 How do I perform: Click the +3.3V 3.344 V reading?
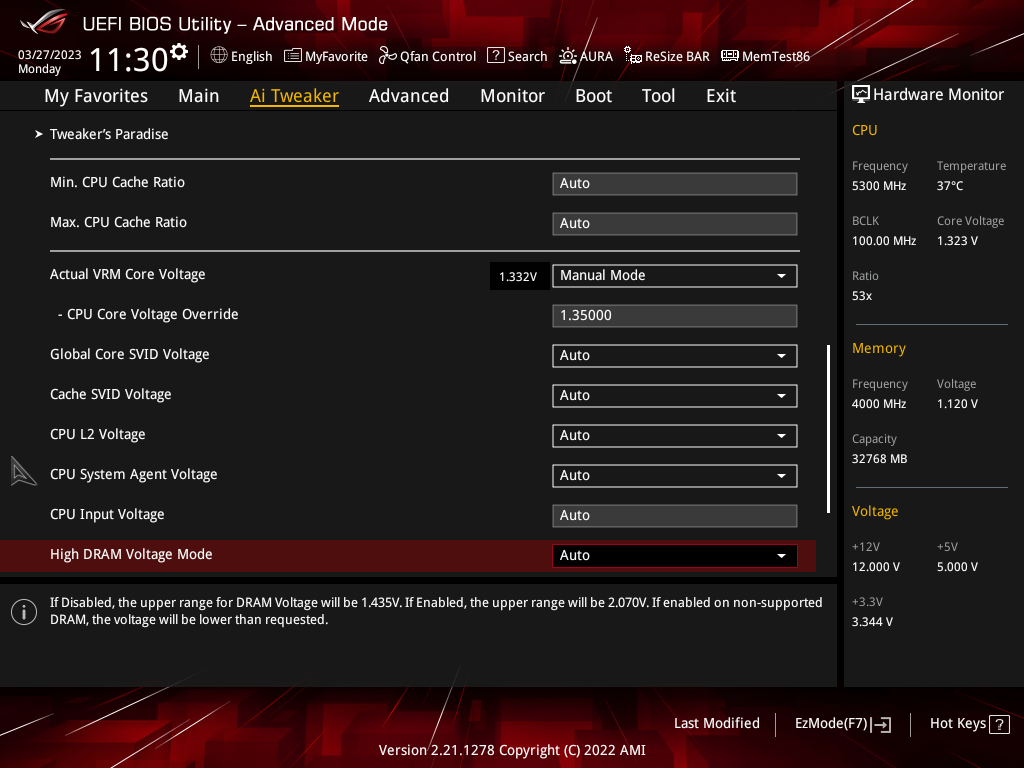pos(872,622)
